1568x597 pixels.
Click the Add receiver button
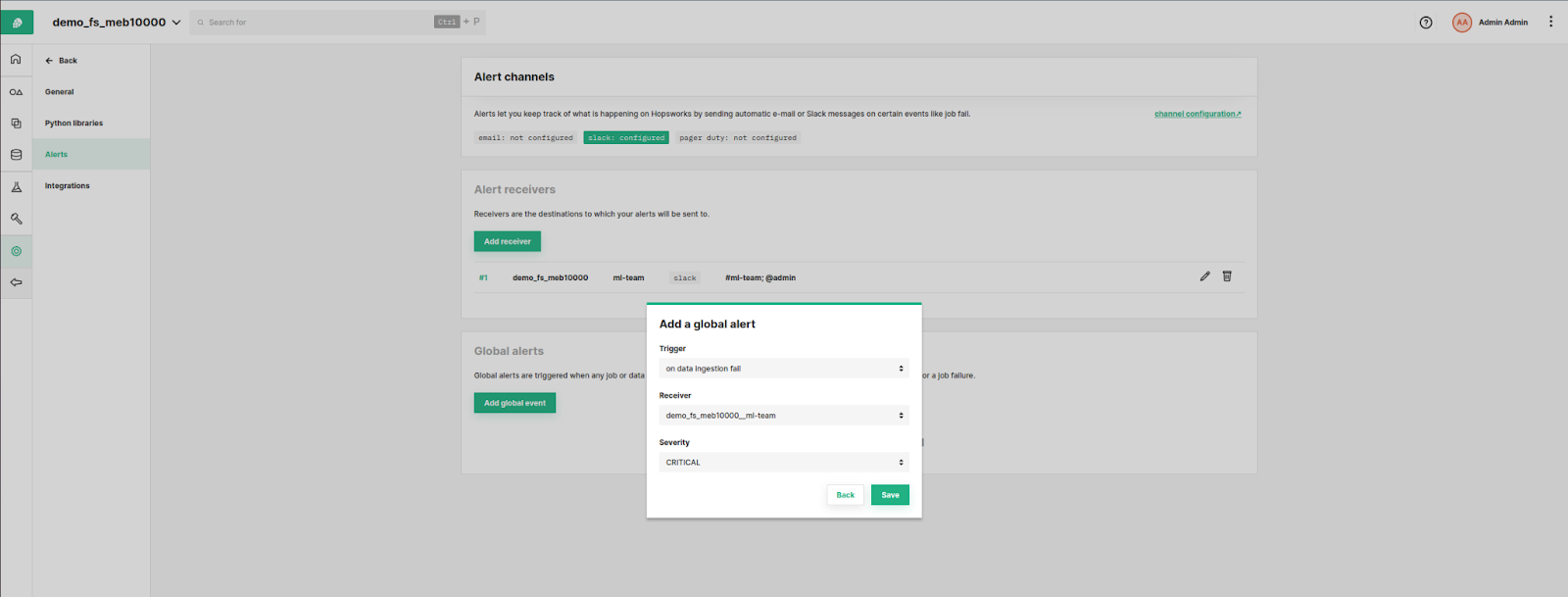(x=508, y=241)
